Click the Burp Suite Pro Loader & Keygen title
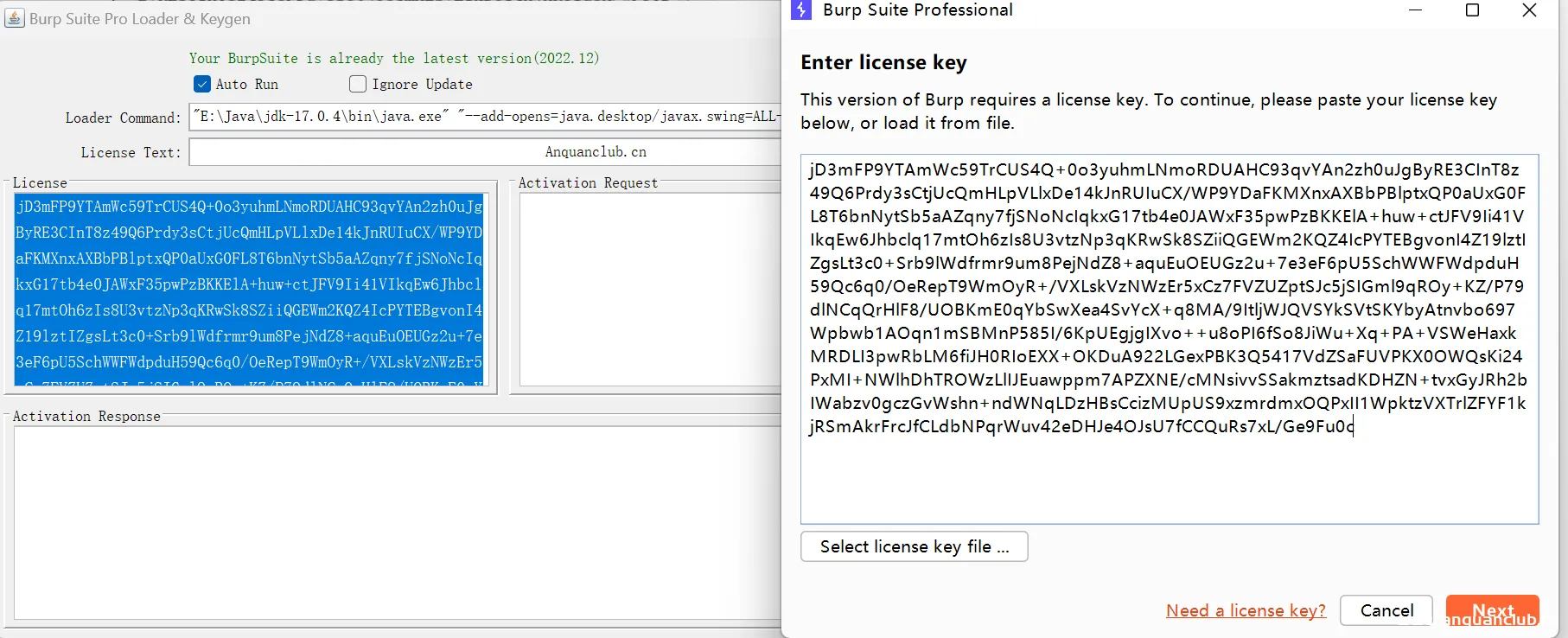This screenshot has width=1568, height=638. (139, 18)
